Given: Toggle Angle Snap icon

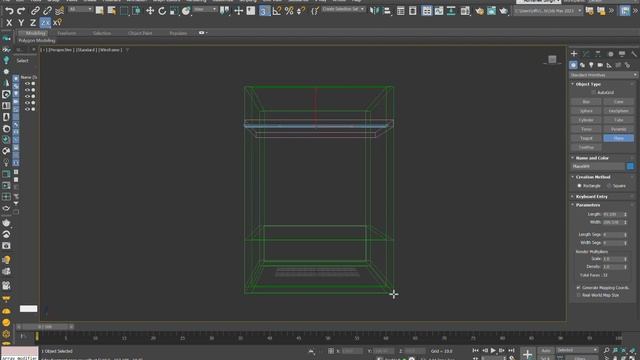Looking at the screenshot, I should coord(277,11).
